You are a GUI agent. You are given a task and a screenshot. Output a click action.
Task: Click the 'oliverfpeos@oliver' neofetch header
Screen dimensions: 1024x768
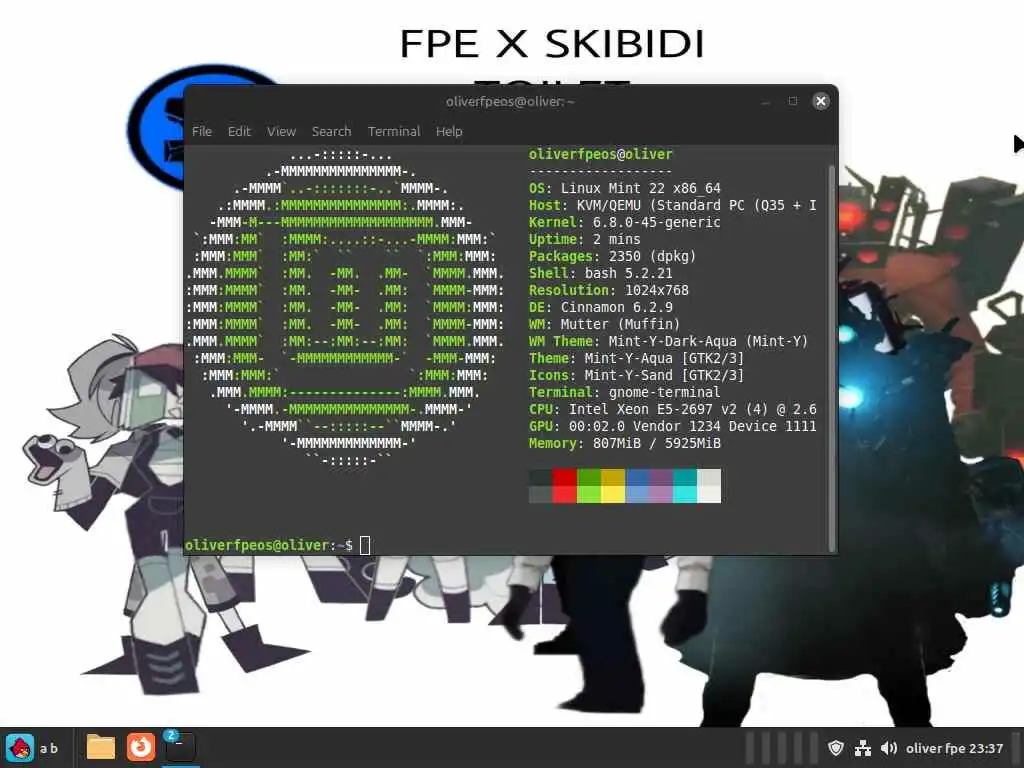pos(600,154)
